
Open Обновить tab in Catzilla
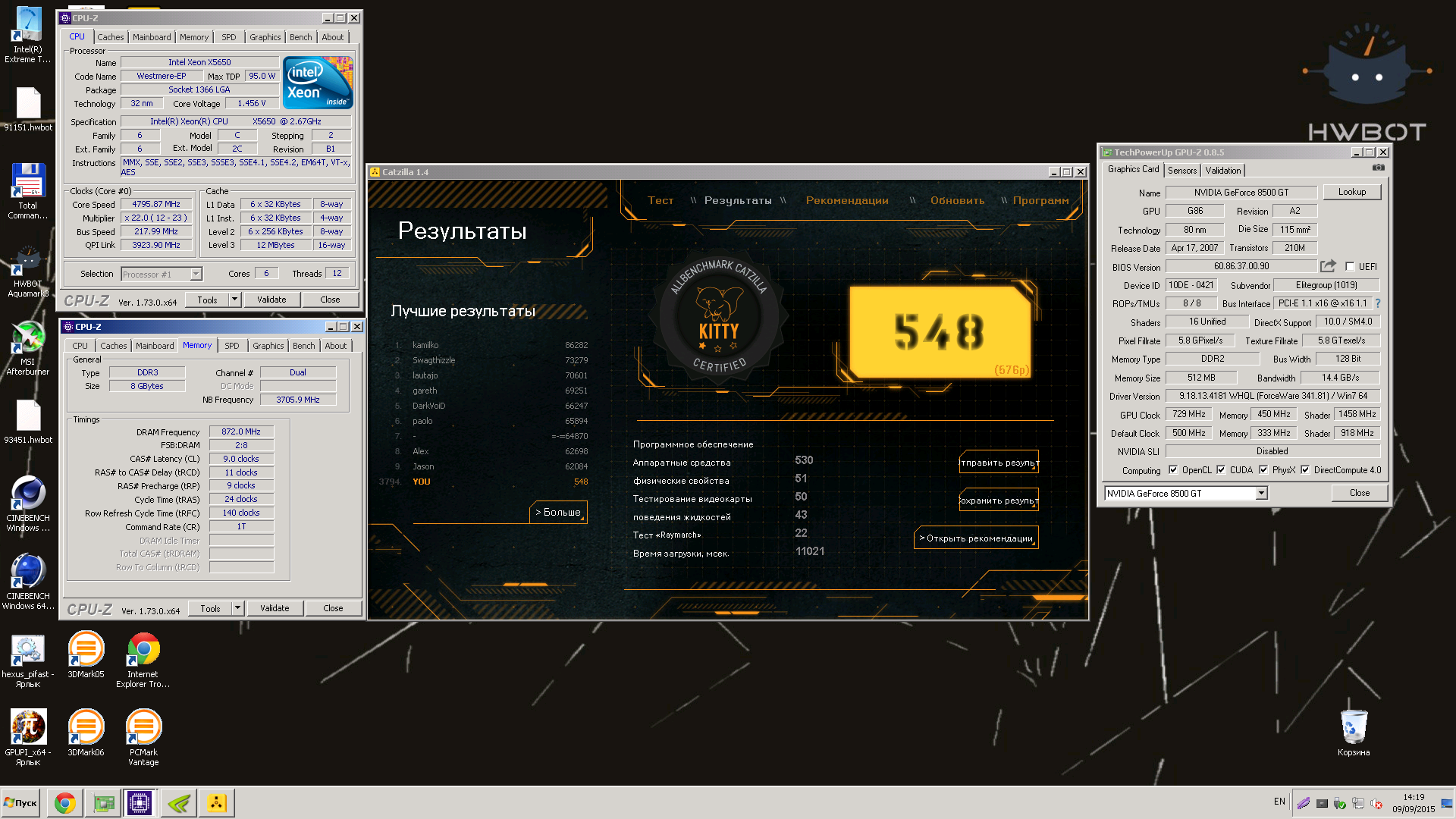957,200
